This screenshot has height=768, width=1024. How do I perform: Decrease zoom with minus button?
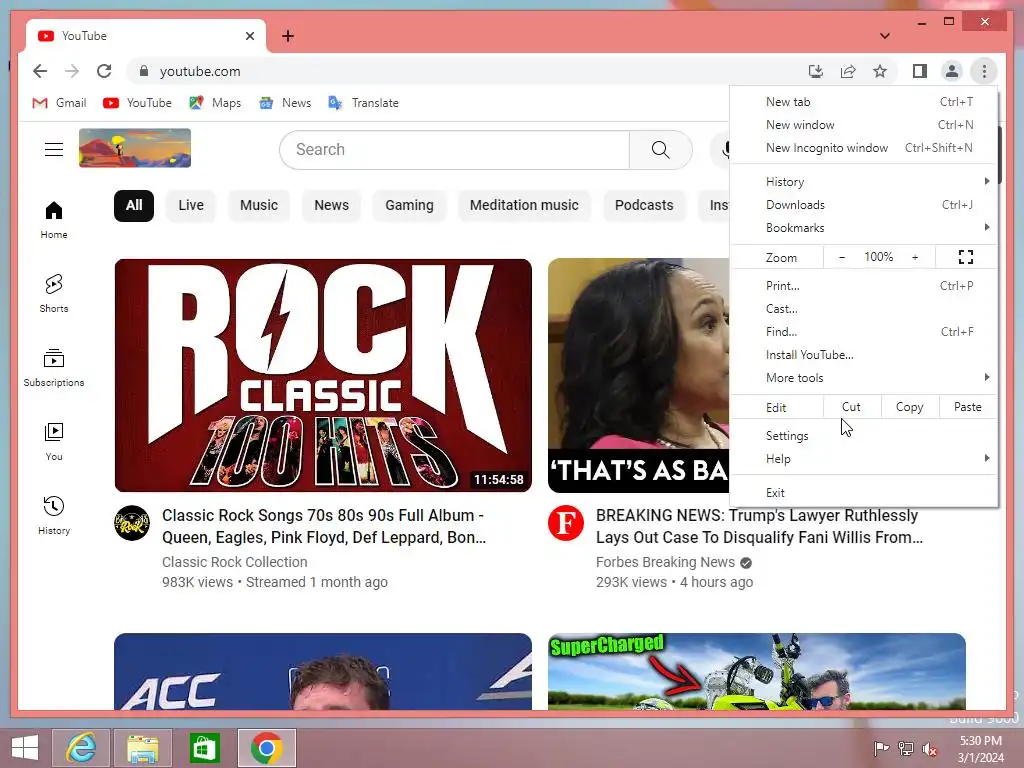(842, 257)
